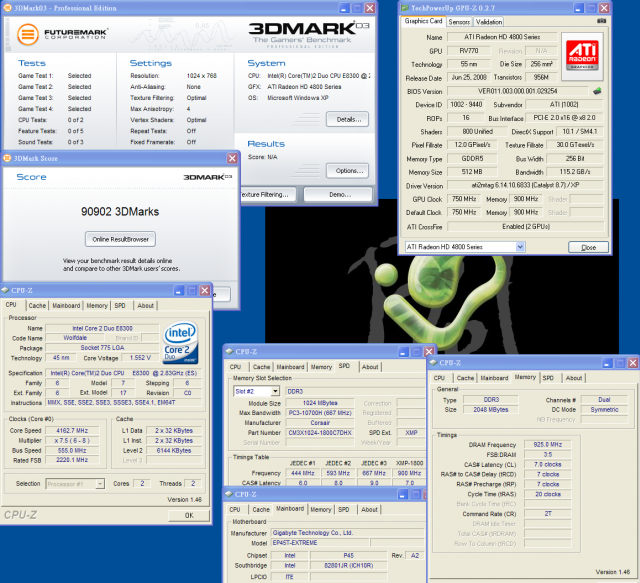Select the Graphics Card tab in GPU-Z
Screen dimensions: 640x583
[423, 21]
